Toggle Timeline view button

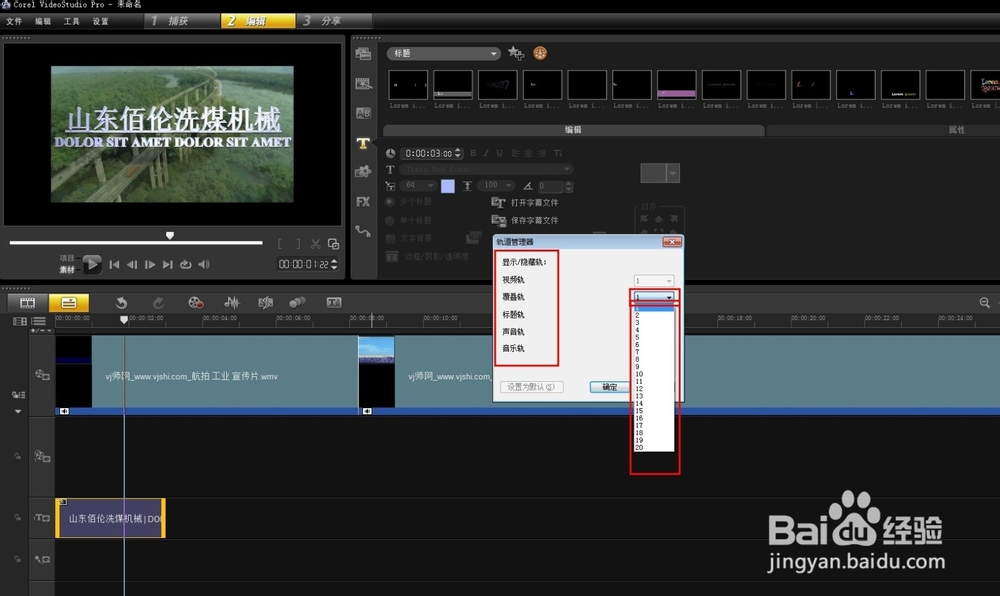[68, 302]
